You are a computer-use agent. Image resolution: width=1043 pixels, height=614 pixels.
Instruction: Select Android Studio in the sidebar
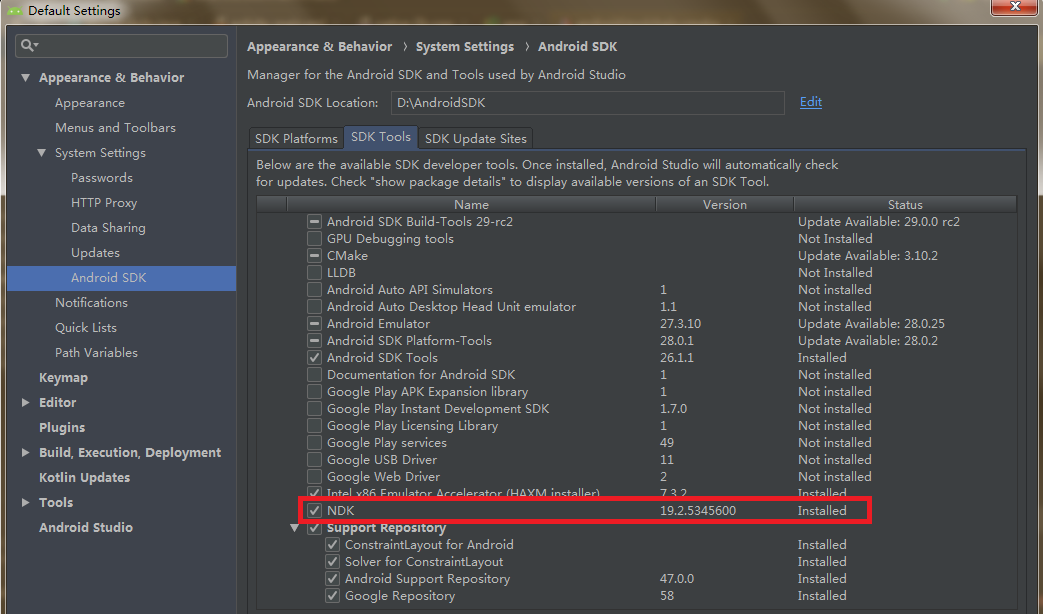[x=86, y=527]
